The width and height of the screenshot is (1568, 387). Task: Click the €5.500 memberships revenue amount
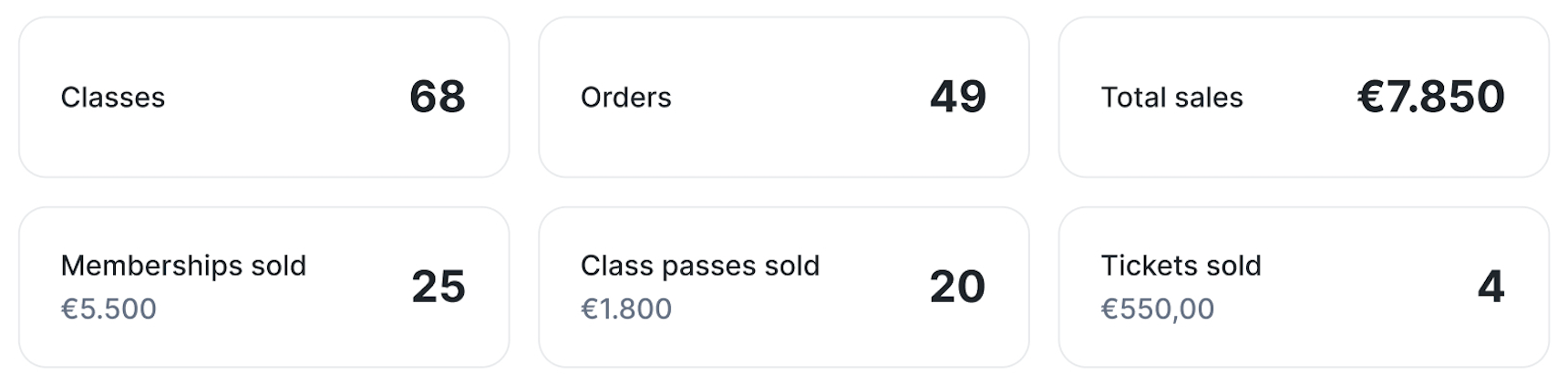[108, 309]
